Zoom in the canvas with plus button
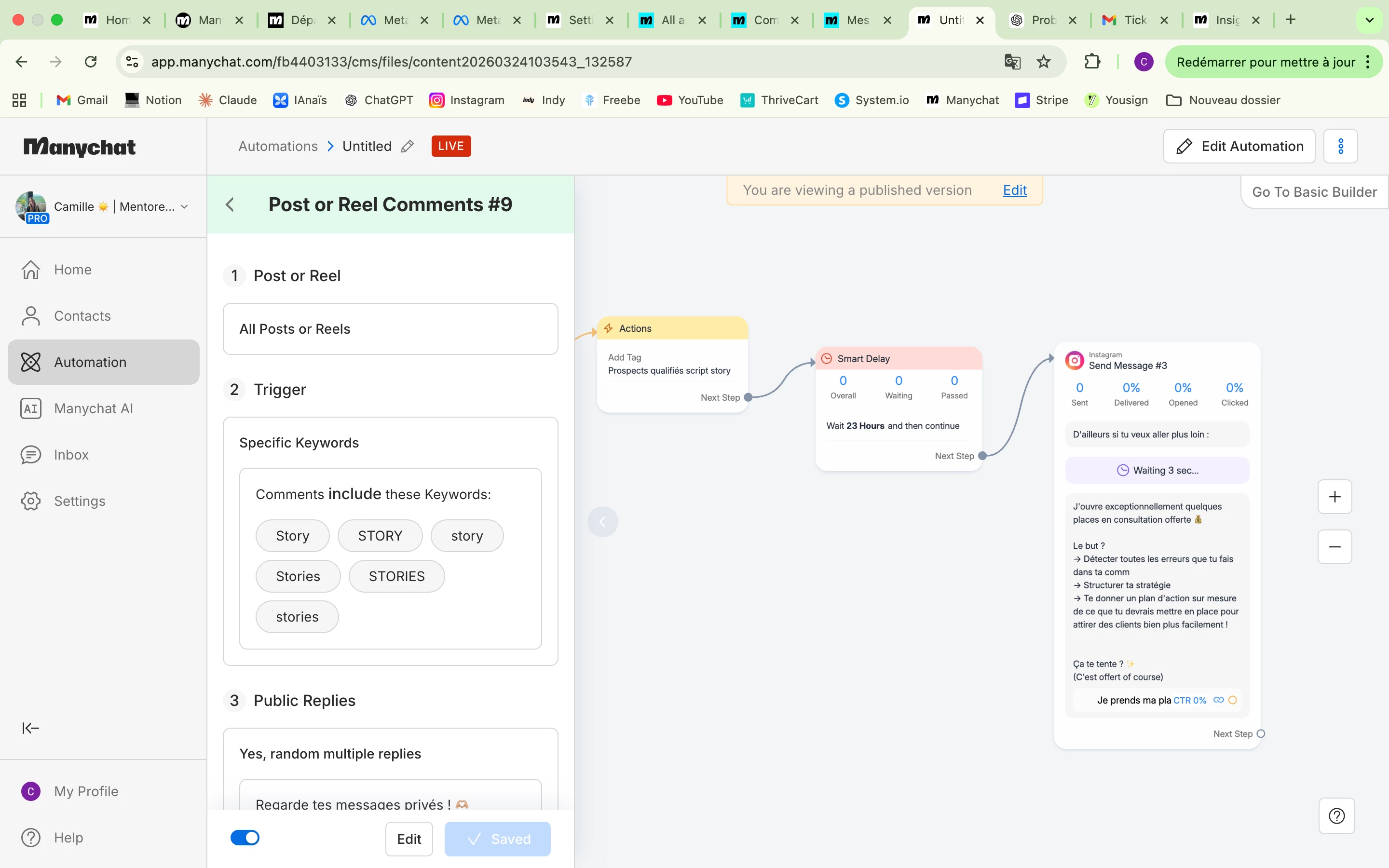This screenshot has width=1389, height=868. (1335, 497)
